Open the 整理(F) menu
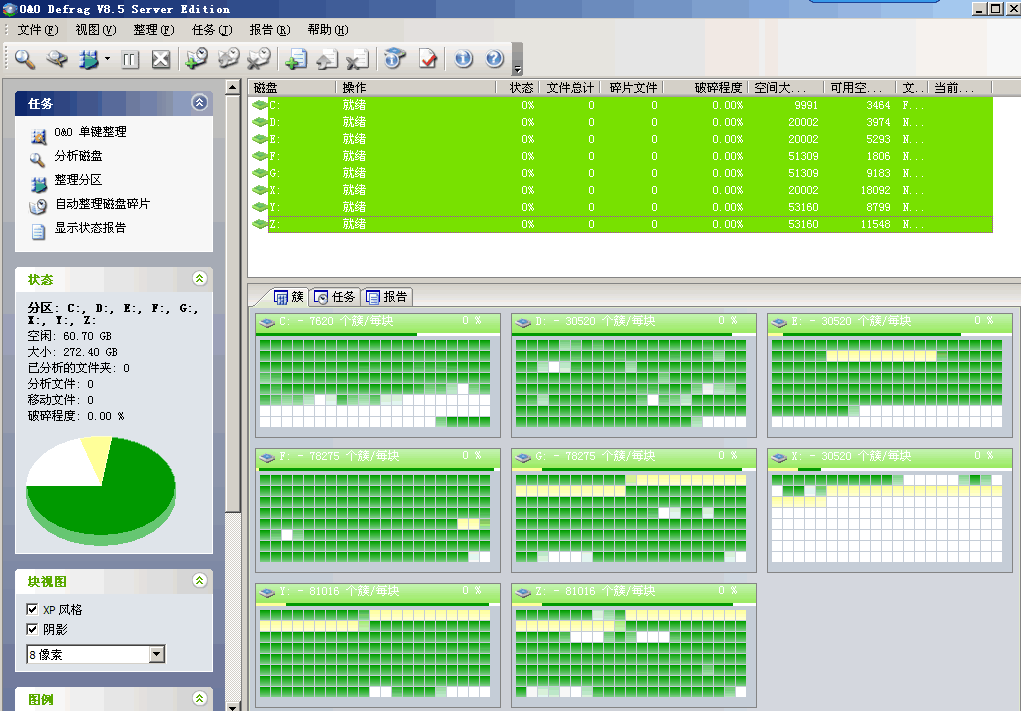 tap(154, 30)
